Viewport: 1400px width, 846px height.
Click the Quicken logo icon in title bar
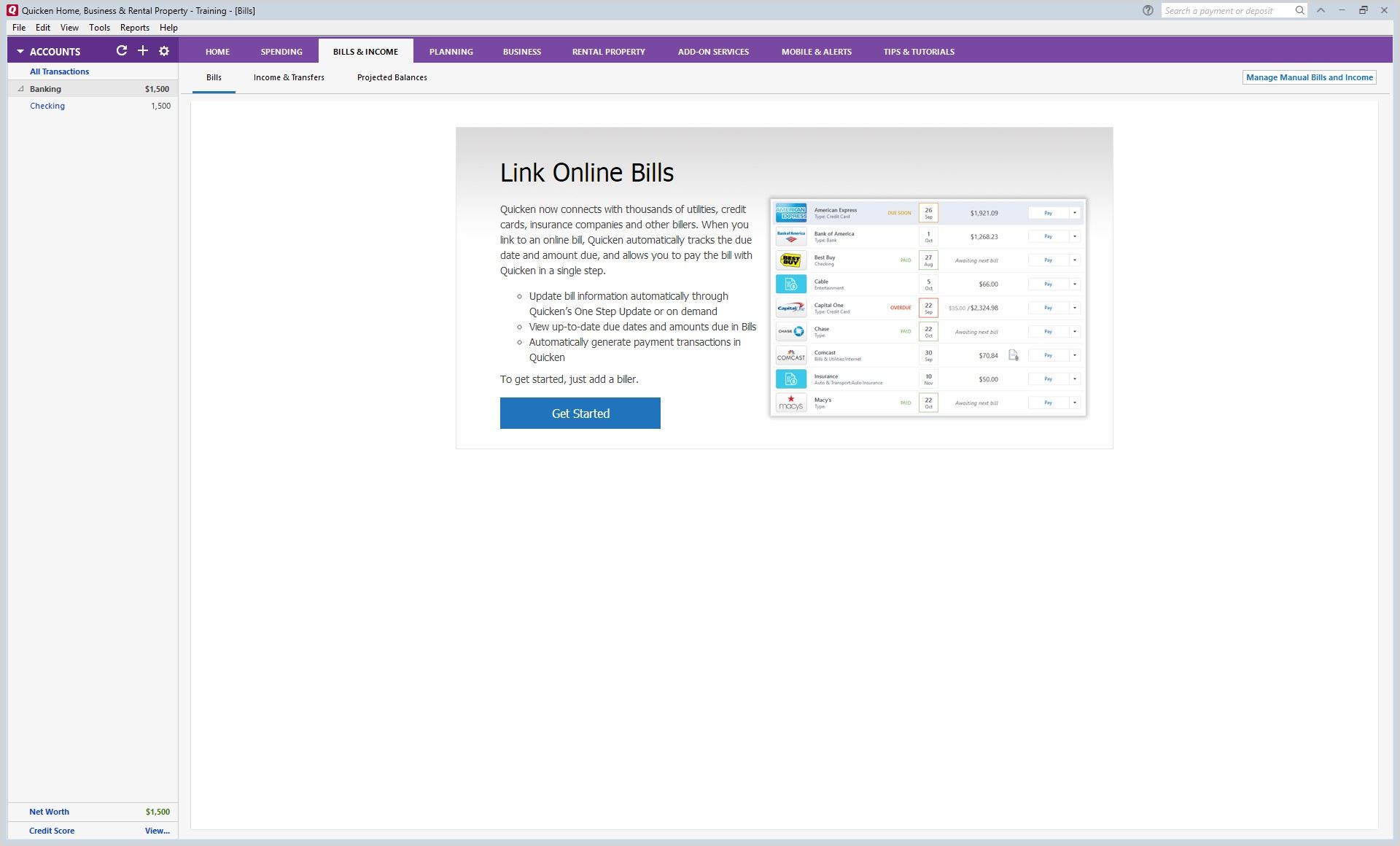(x=12, y=10)
